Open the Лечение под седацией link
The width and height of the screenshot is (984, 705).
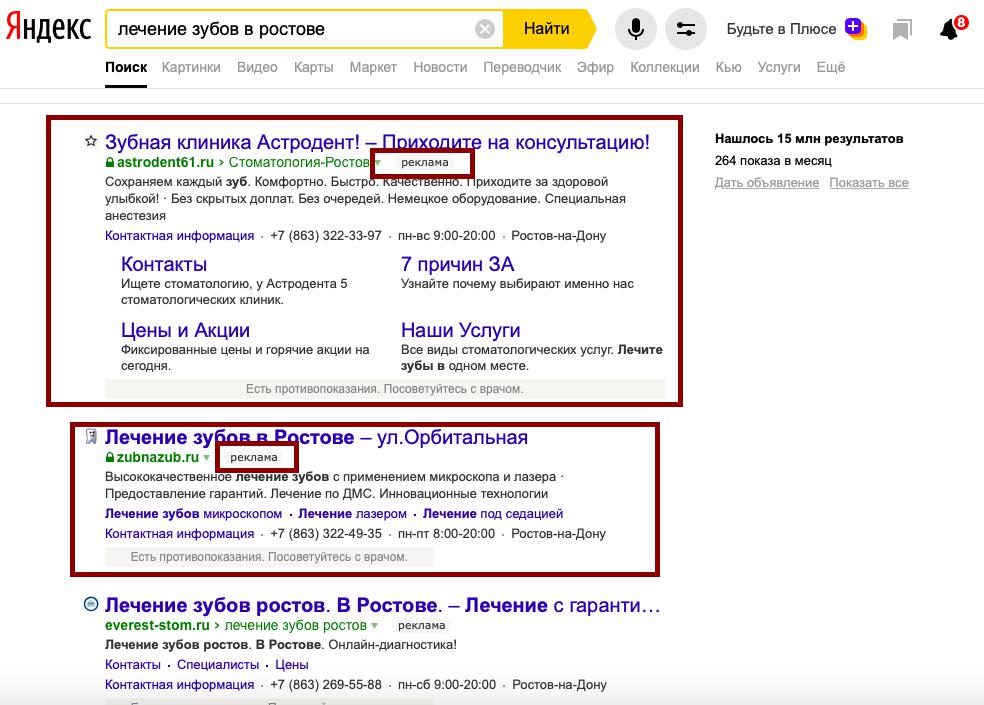coord(493,514)
